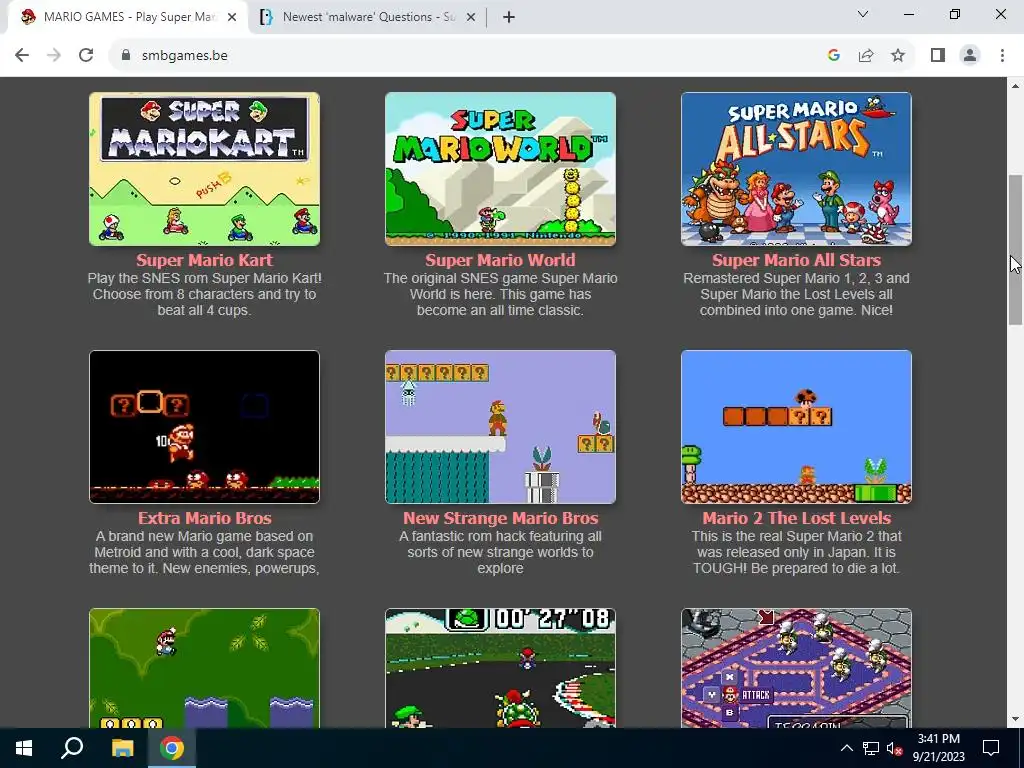The image size is (1024, 768).
Task: Click the scrollbar down arrow
Action: pyautogui.click(x=1015, y=720)
